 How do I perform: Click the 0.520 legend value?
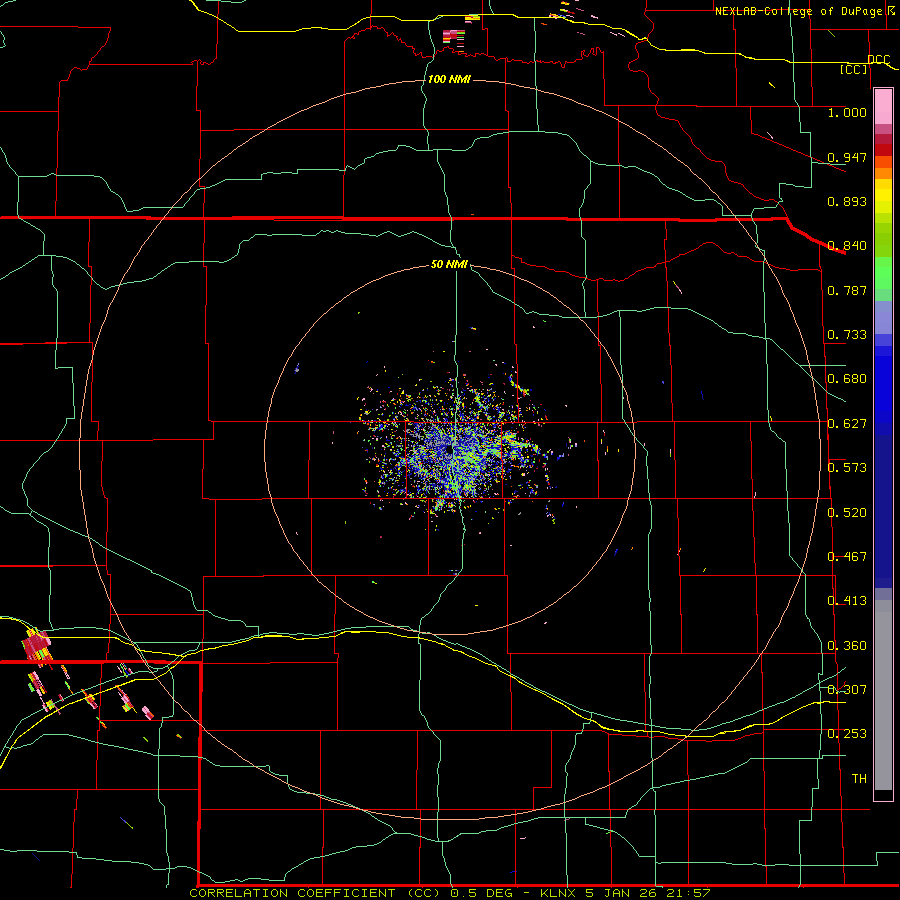[x=847, y=513]
